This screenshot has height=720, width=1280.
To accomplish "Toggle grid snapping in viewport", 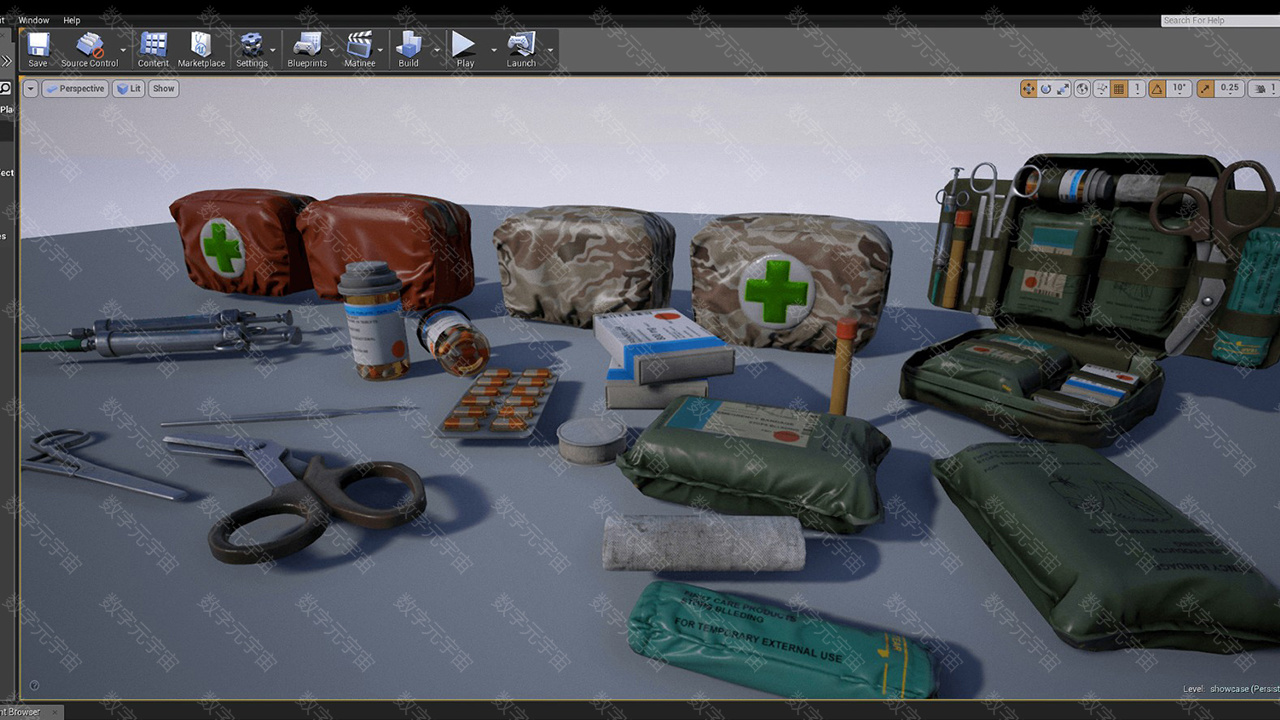I will click(1119, 89).
